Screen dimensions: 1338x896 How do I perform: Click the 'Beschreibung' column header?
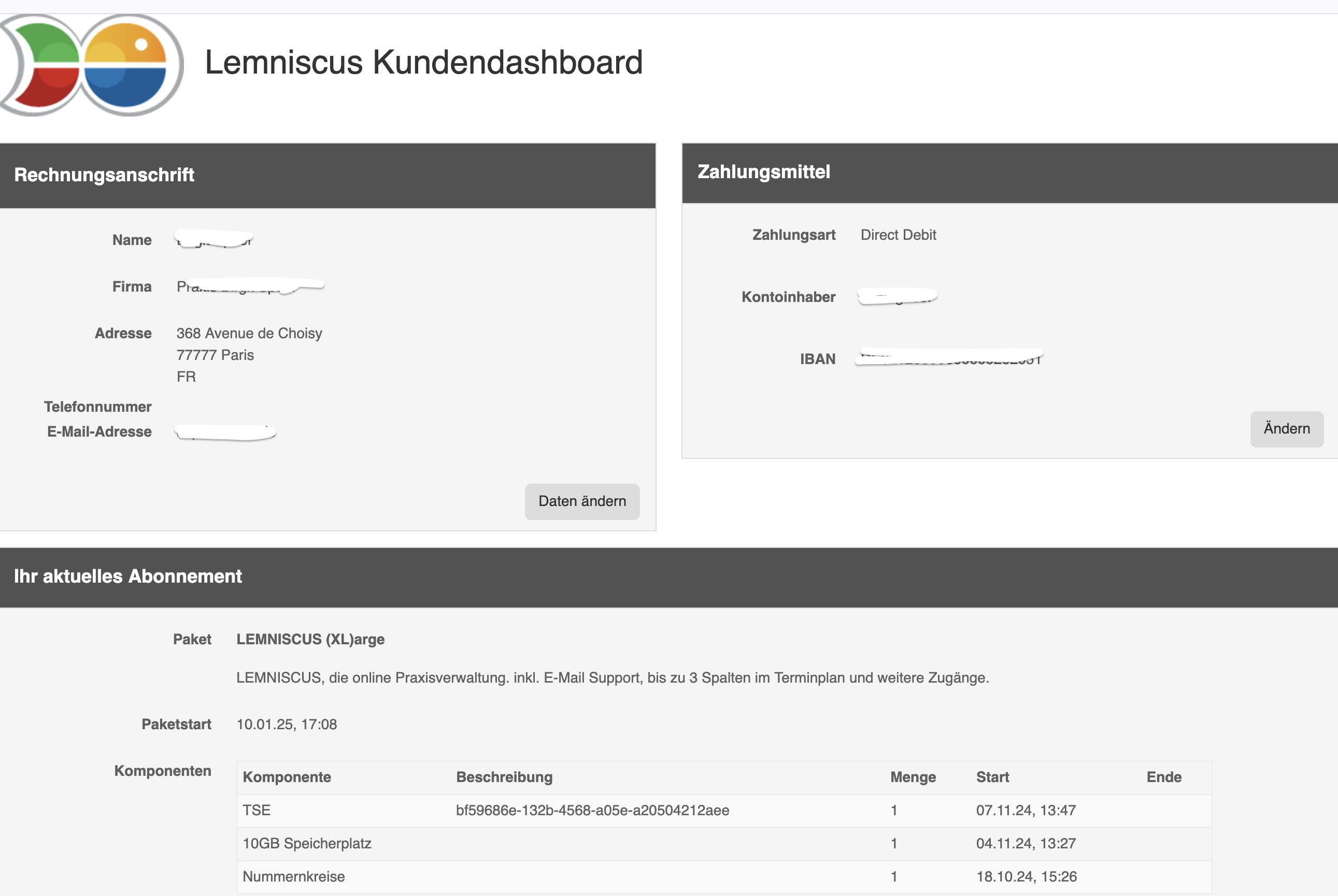(x=504, y=777)
